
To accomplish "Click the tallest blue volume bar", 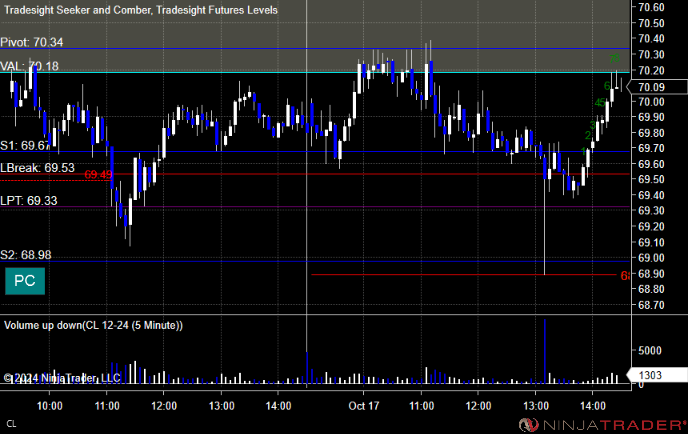I will coord(545,352).
